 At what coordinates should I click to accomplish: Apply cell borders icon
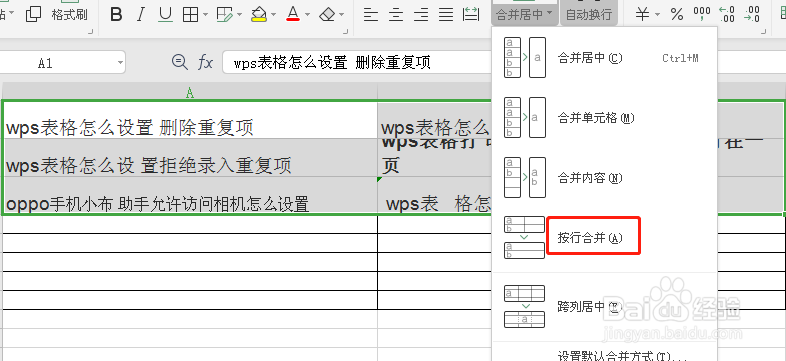(x=190, y=15)
